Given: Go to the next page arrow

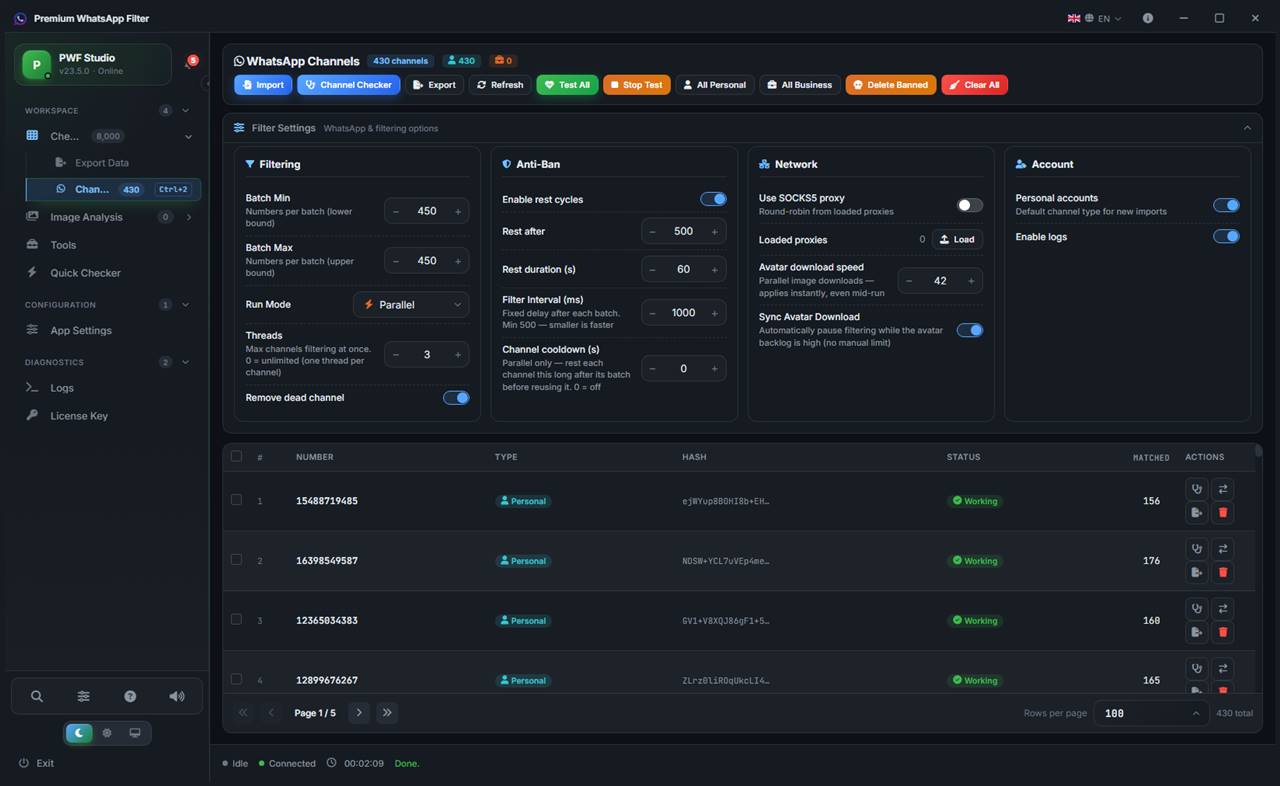Looking at the screenshot, I should click(359, 713).
